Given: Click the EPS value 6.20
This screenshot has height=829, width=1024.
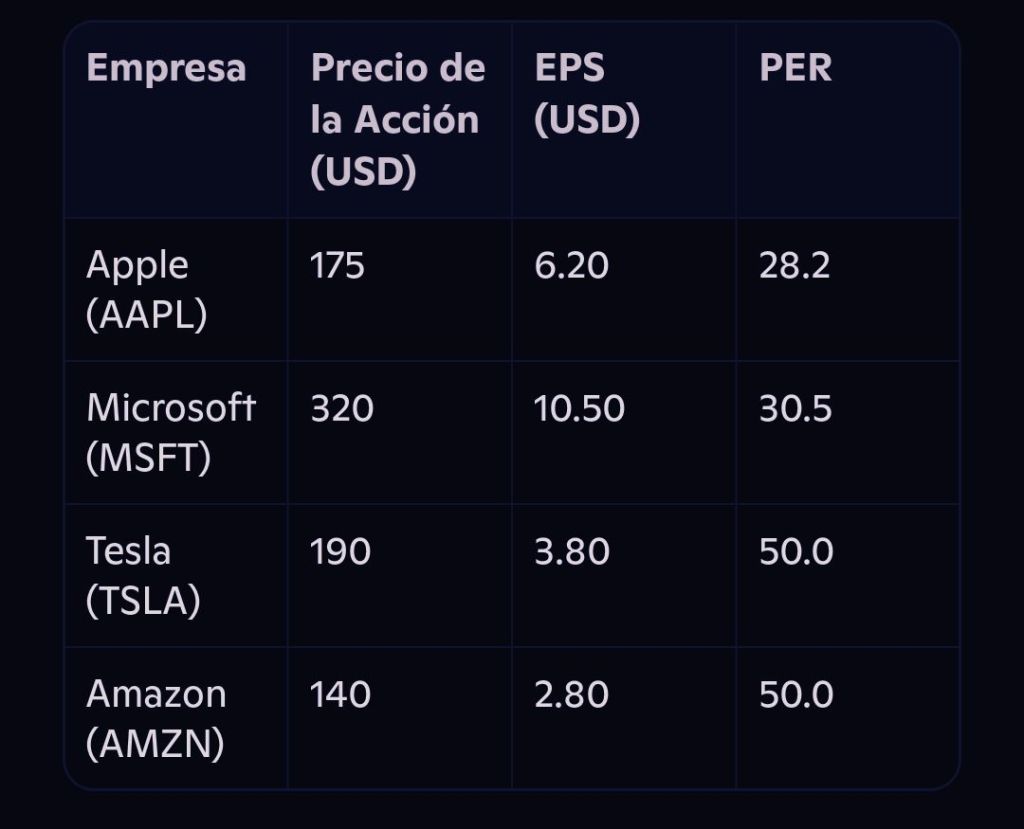Looking at the screenshot, I should [571, 266].
